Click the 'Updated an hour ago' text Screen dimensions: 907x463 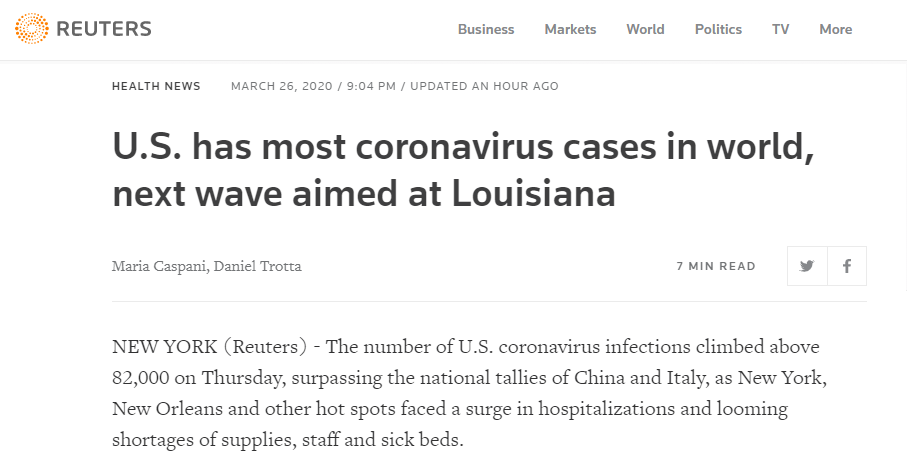coord(484,86)
